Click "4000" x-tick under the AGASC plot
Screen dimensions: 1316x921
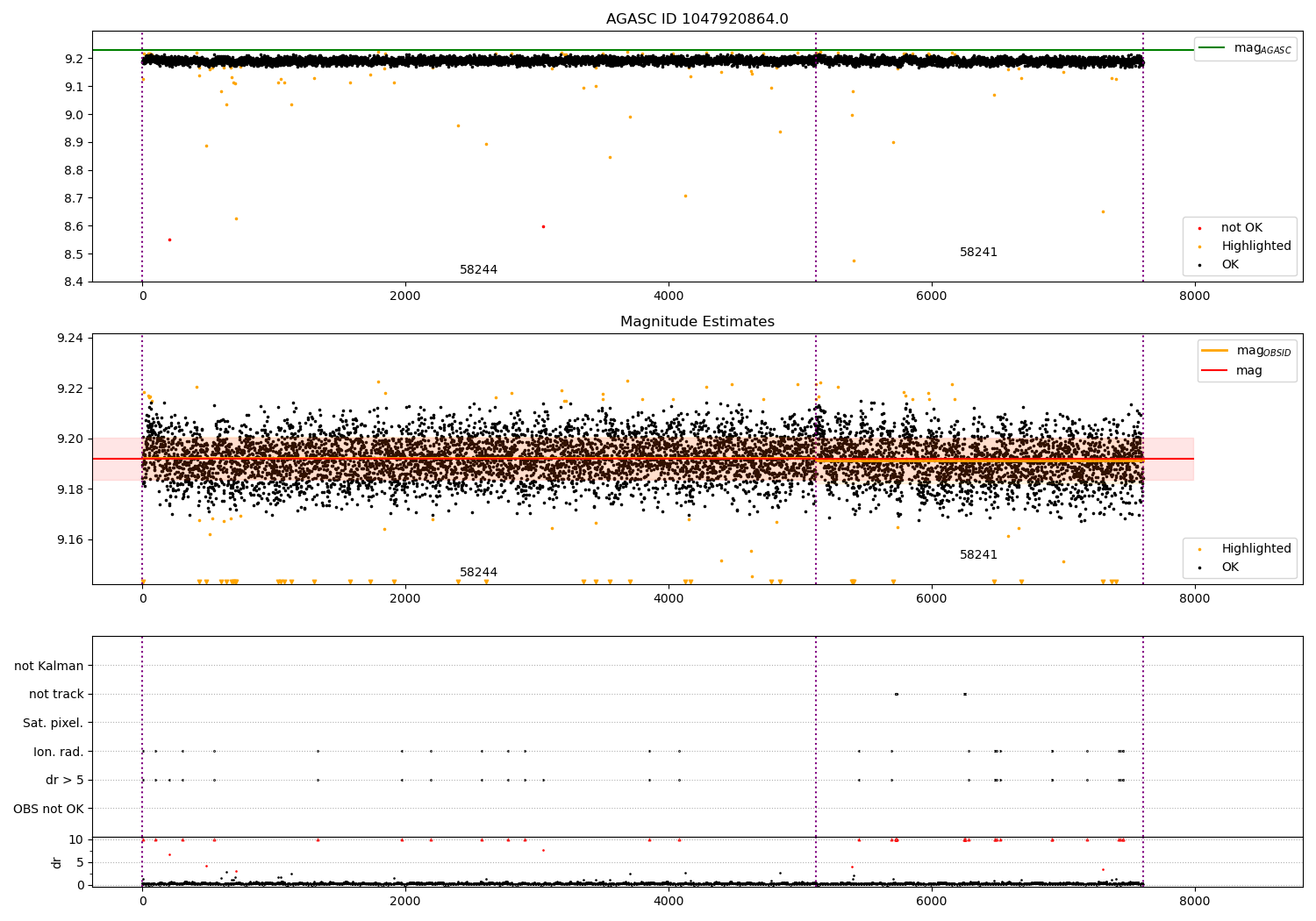tap(669, 296)
